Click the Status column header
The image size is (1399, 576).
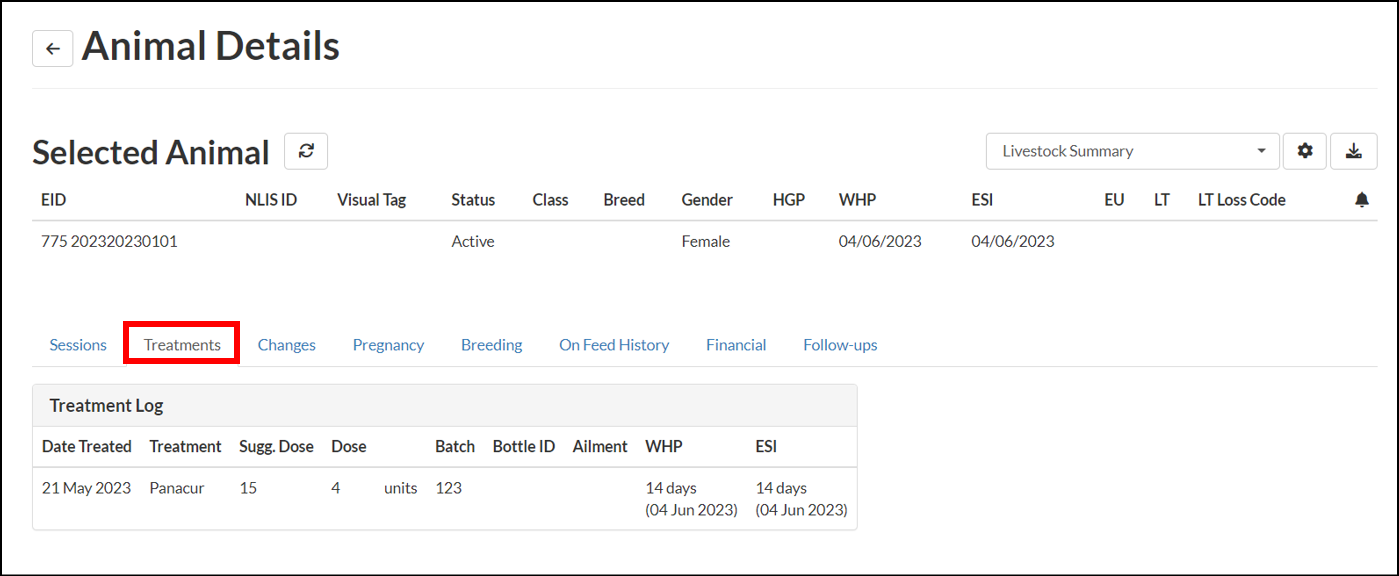click(x=473, y=200)
